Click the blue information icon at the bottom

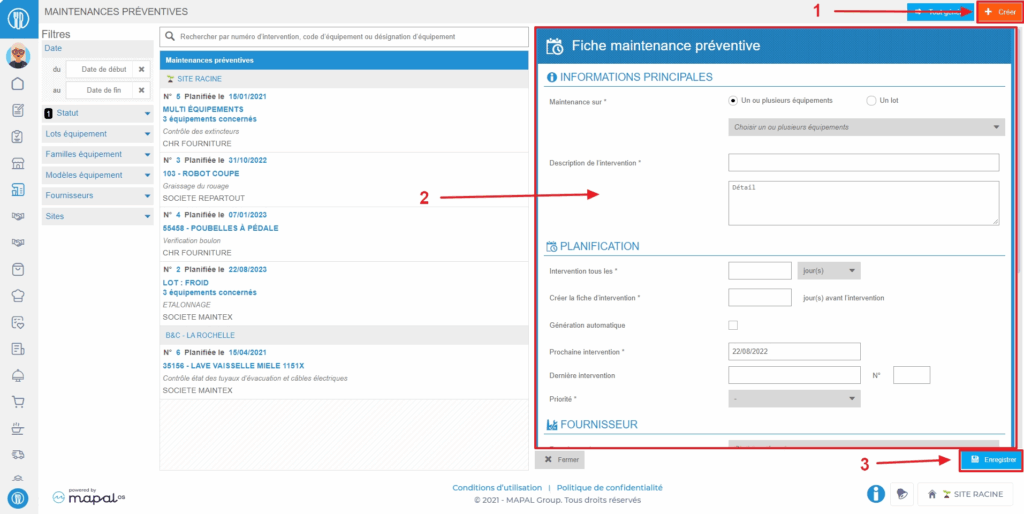(875, 493)
